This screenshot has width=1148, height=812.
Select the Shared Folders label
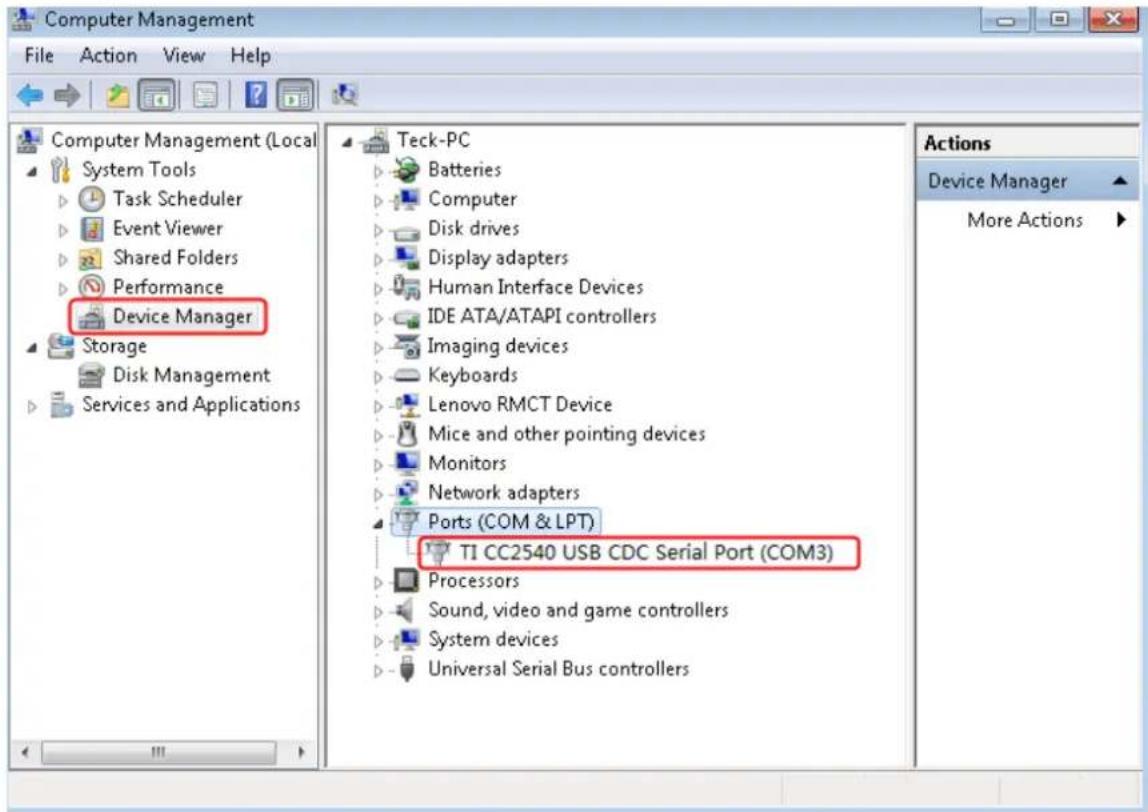coord(176,258)
